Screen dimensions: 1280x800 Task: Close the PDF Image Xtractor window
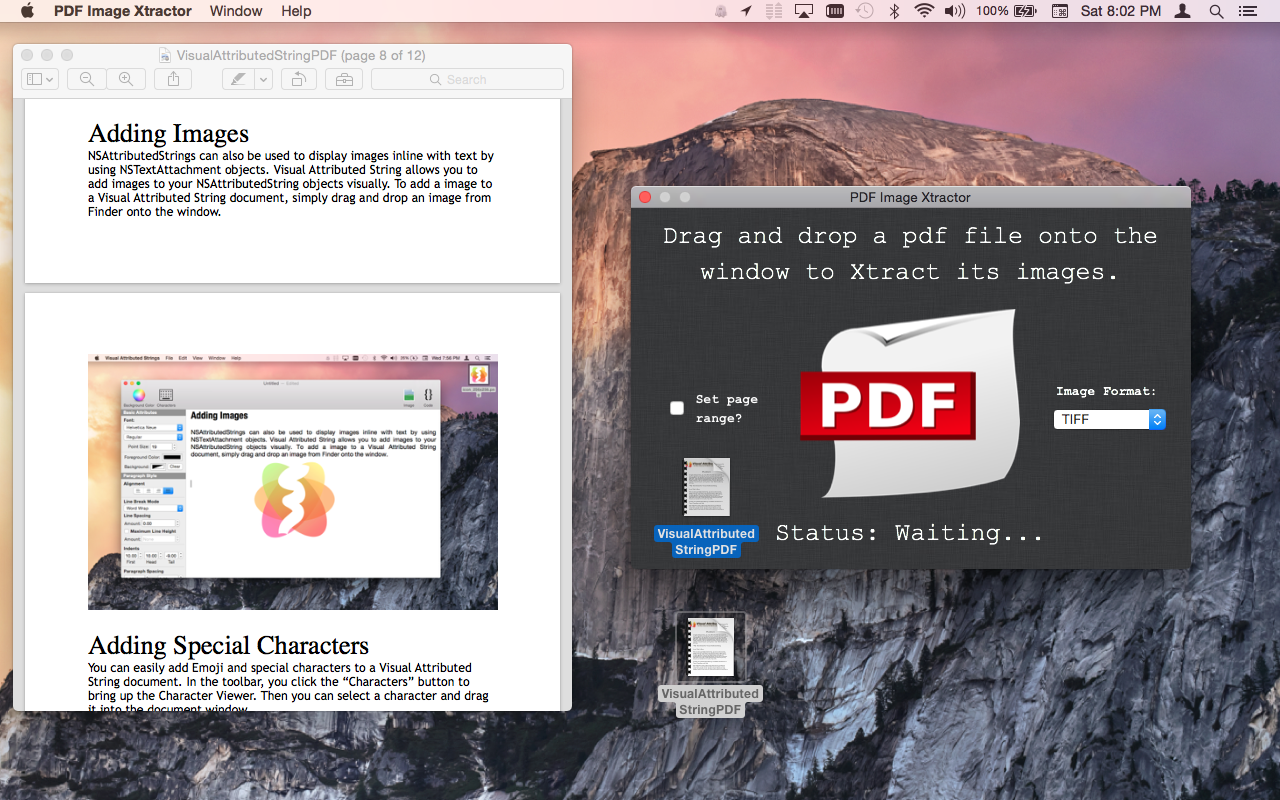coord(645,197)
